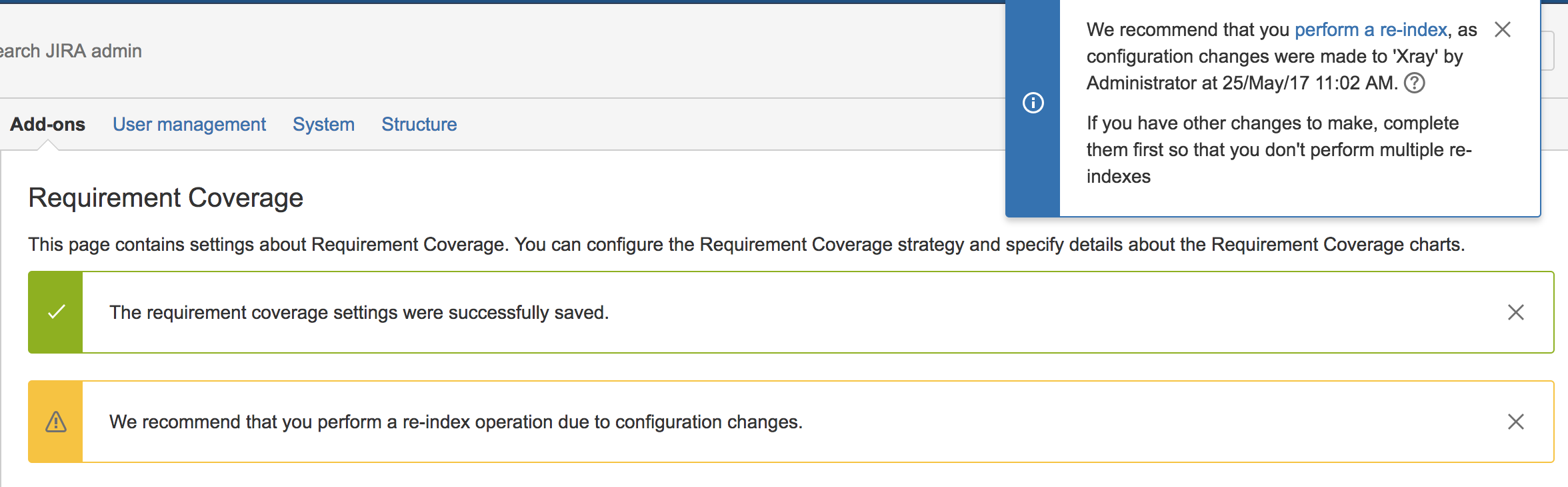Viewport: 1568px width, 487px height.
Task: Close the settings successfully saved message
Action: tap(1516, 312)
